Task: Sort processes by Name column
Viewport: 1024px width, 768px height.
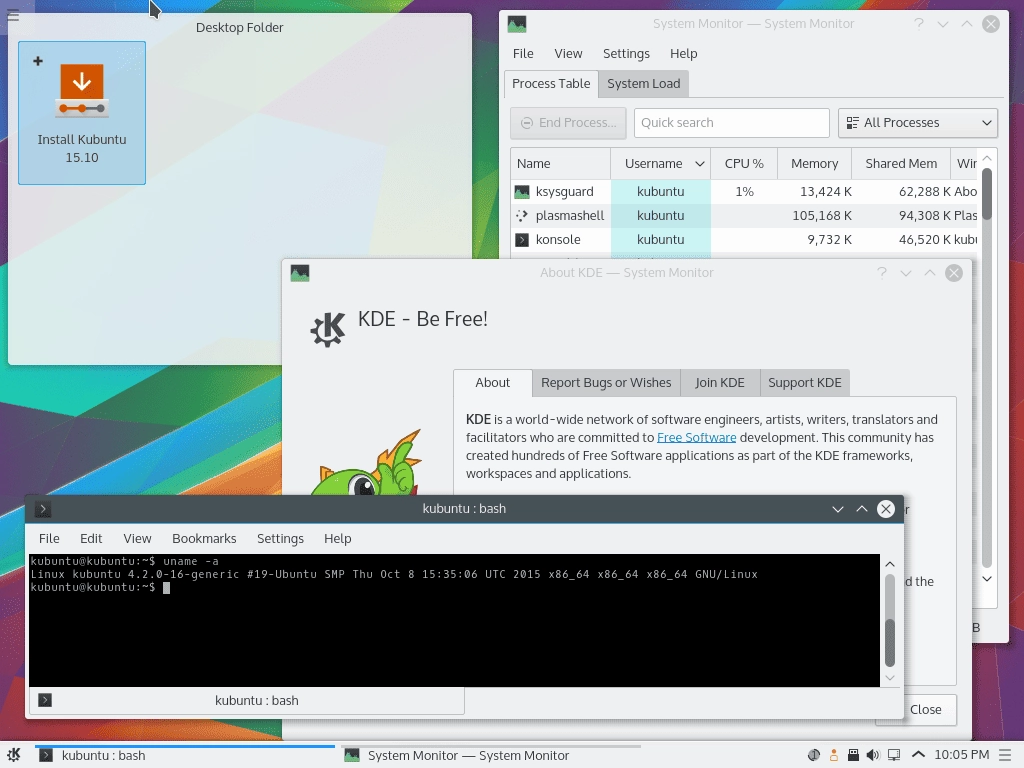Action: 560,164
